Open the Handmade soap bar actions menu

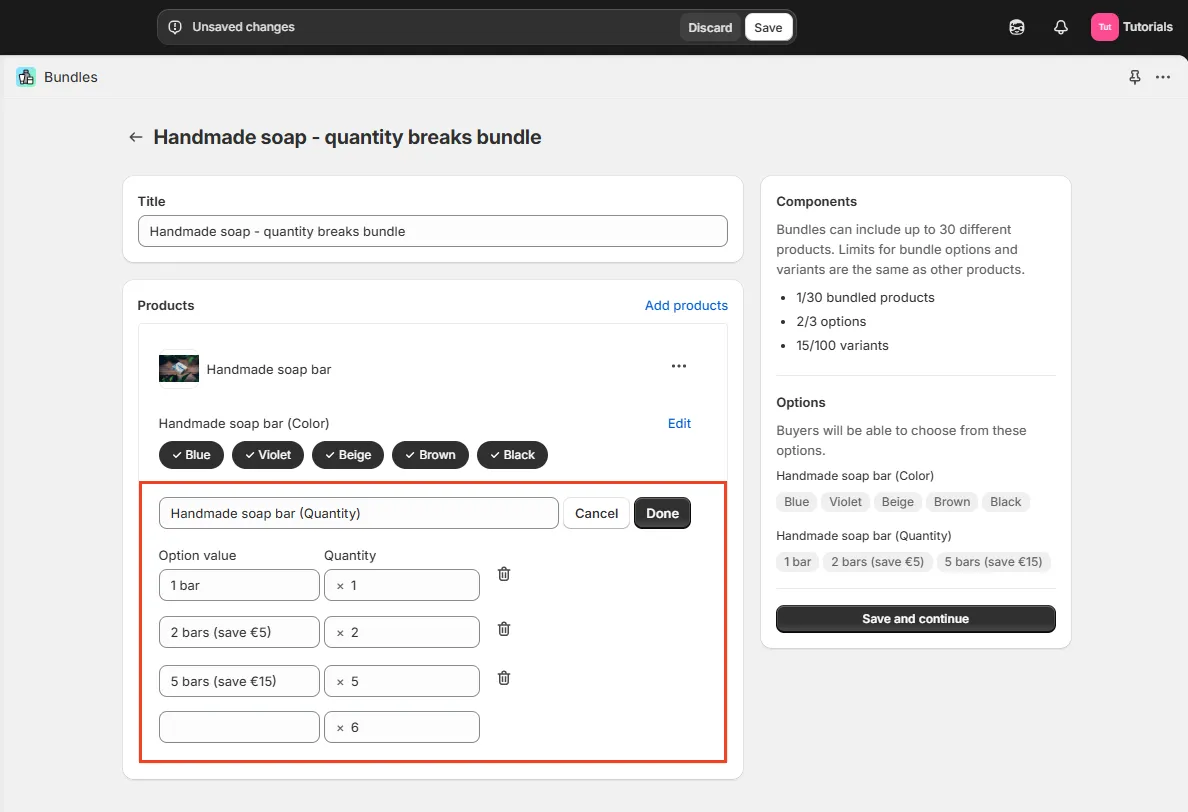pos(679,366)
